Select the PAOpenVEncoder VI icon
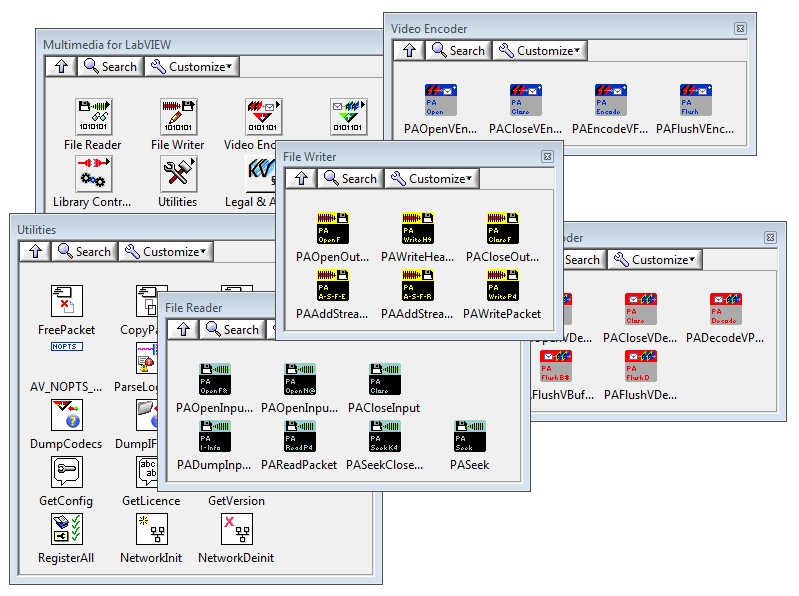This screenshot has height=596, width=799. (441, 100)
